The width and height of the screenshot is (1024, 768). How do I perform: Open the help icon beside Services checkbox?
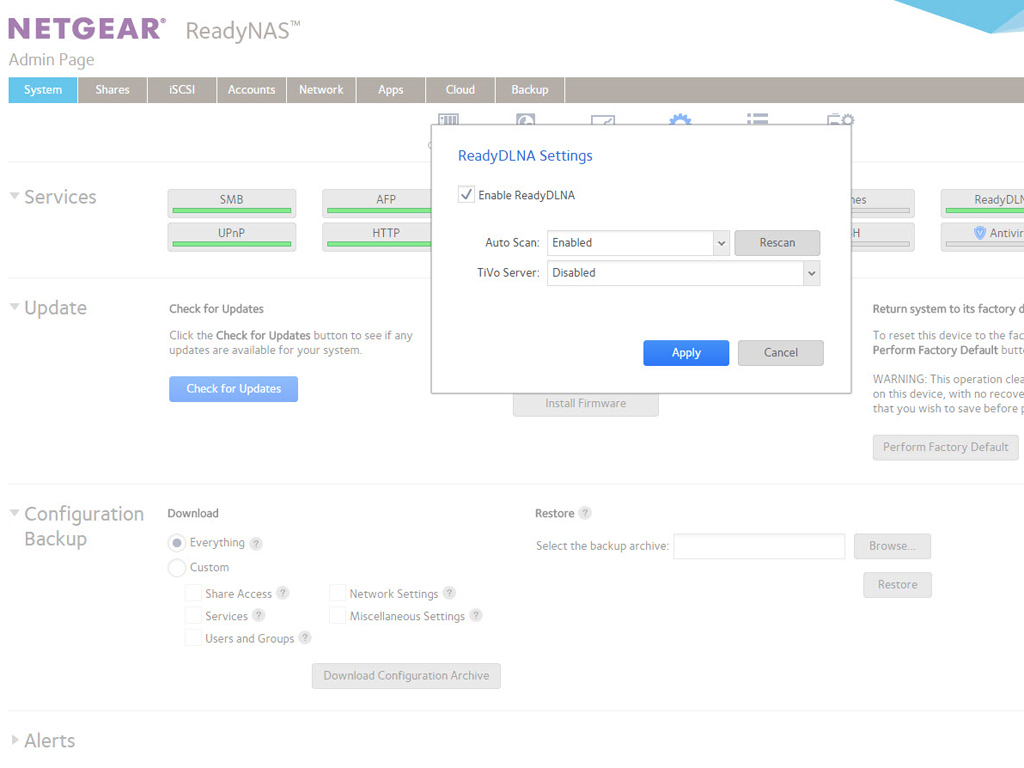(259, 615)
